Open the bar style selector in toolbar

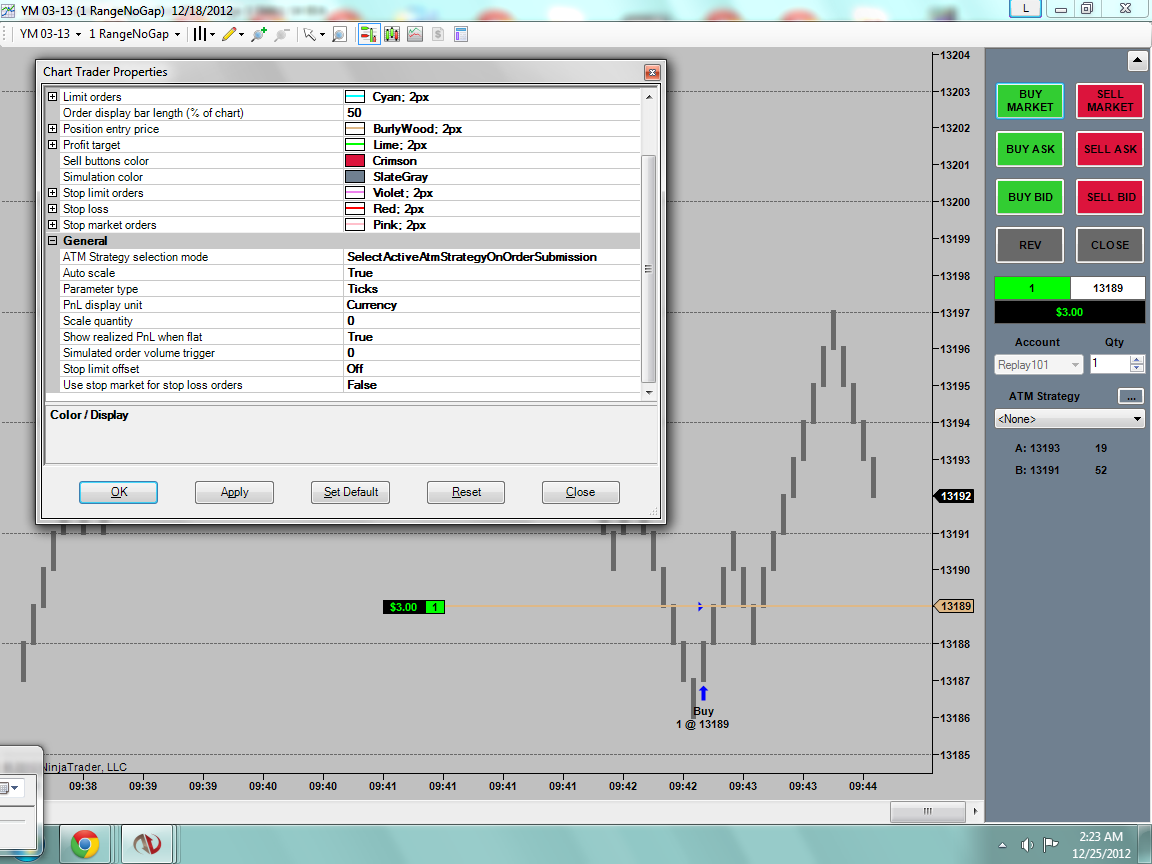(204, 34)
